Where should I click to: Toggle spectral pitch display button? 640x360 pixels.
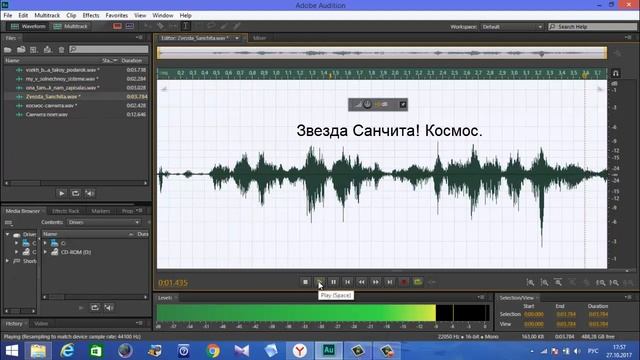(130, 27)
